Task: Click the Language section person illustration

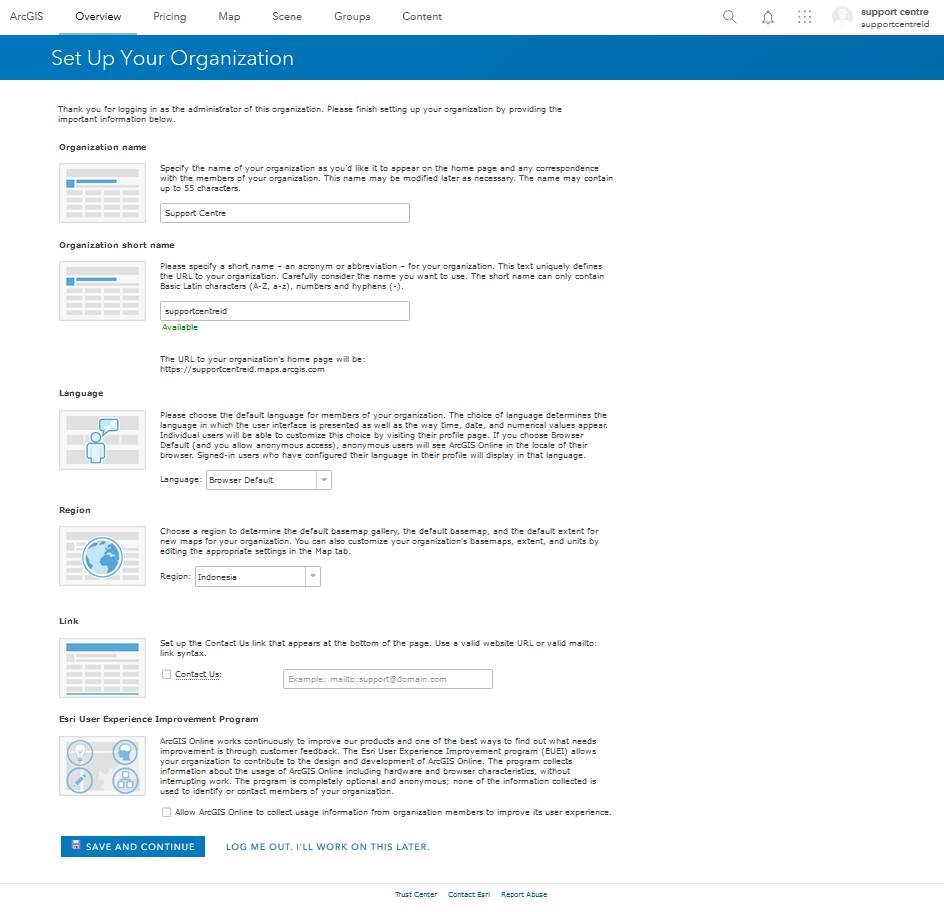Action: (x=102, y=439)
